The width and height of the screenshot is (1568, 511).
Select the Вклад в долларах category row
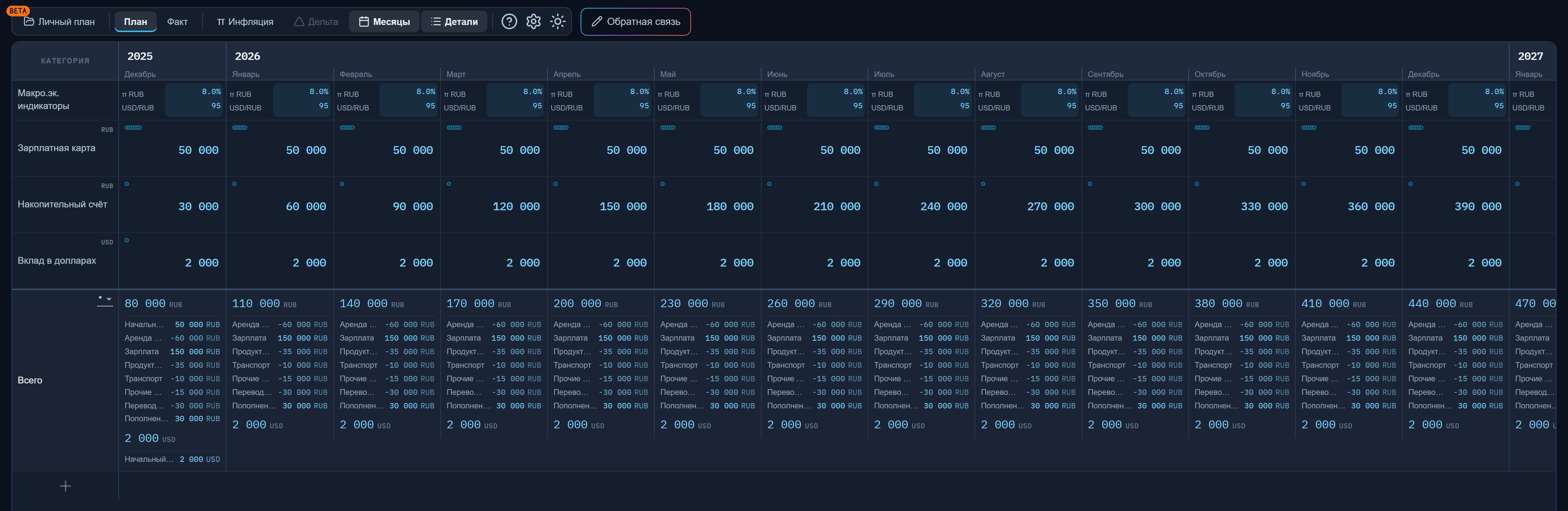tap(65, 260)
